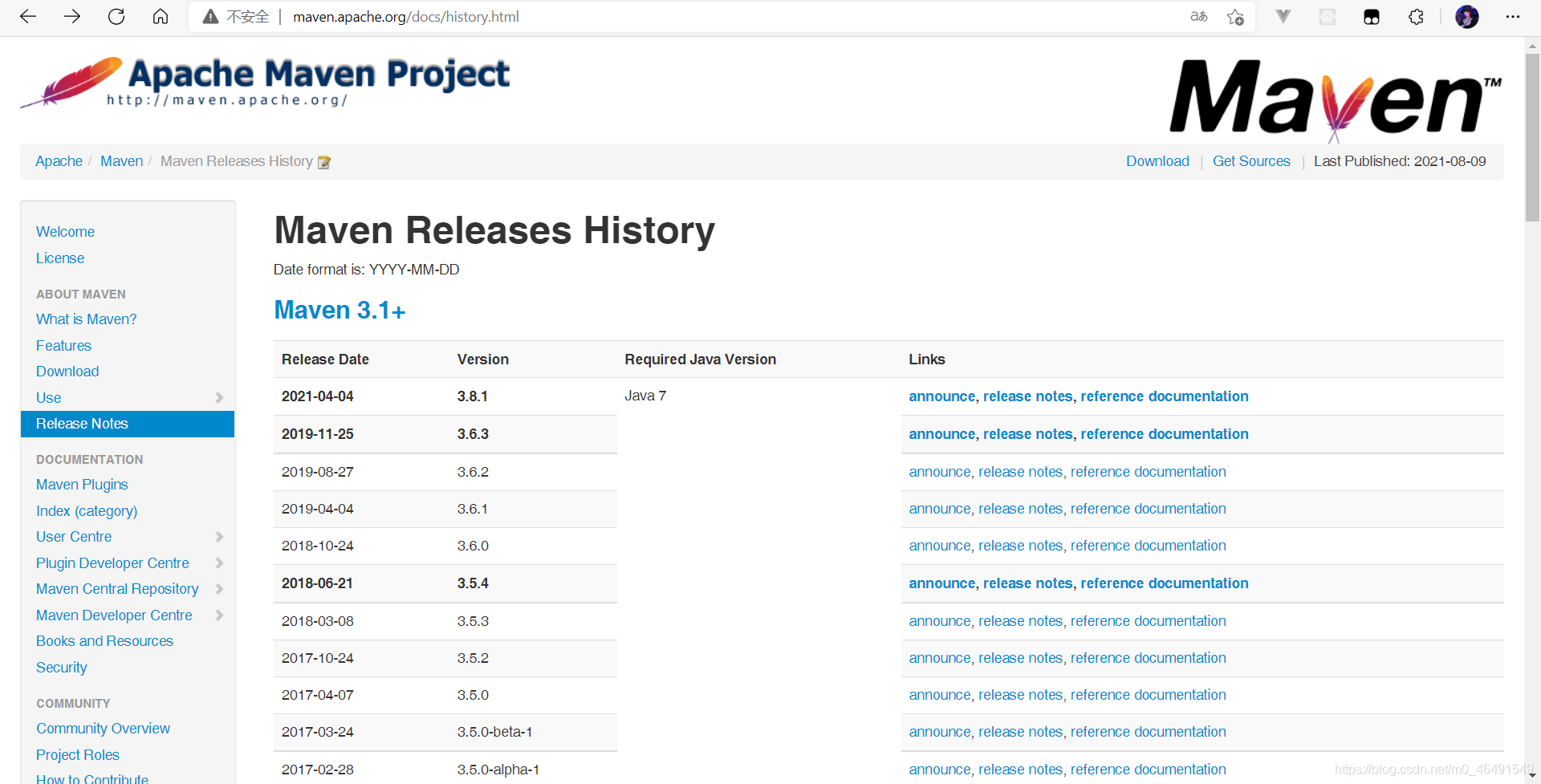Open the browser settings ellipsis menu
This screenshot has height=784, width=1541.
coord(1513,17)
